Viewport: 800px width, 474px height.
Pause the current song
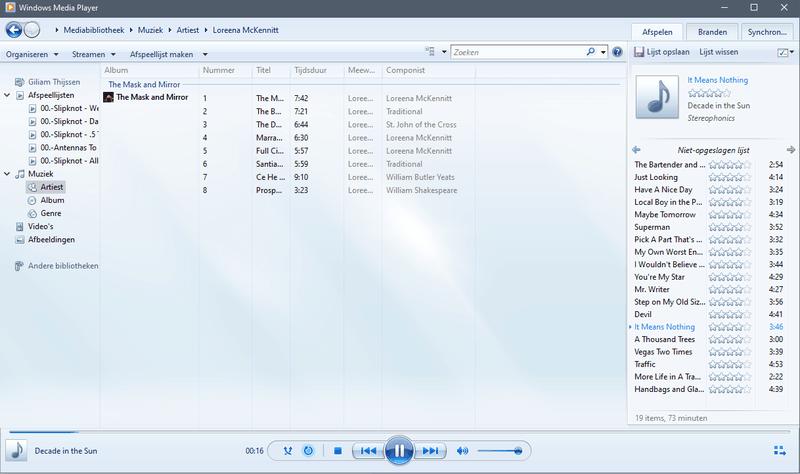click(x=399, y=451)
